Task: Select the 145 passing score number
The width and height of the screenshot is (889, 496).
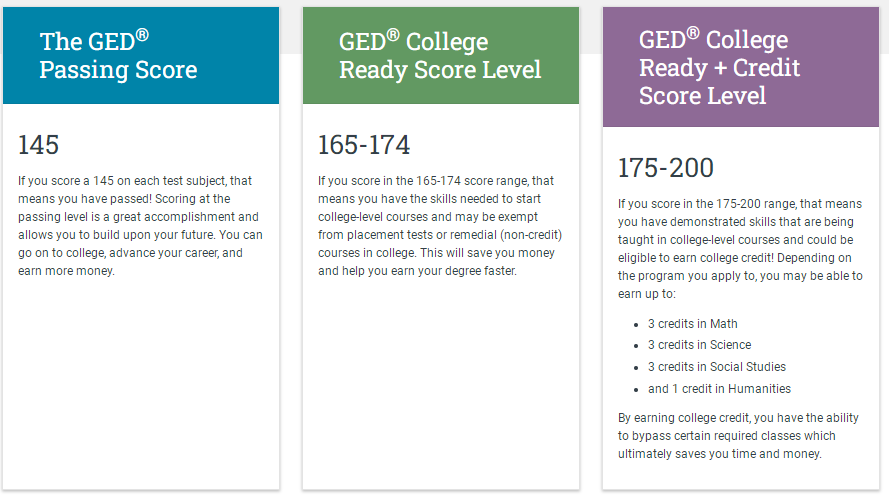Action: [39, 145]
